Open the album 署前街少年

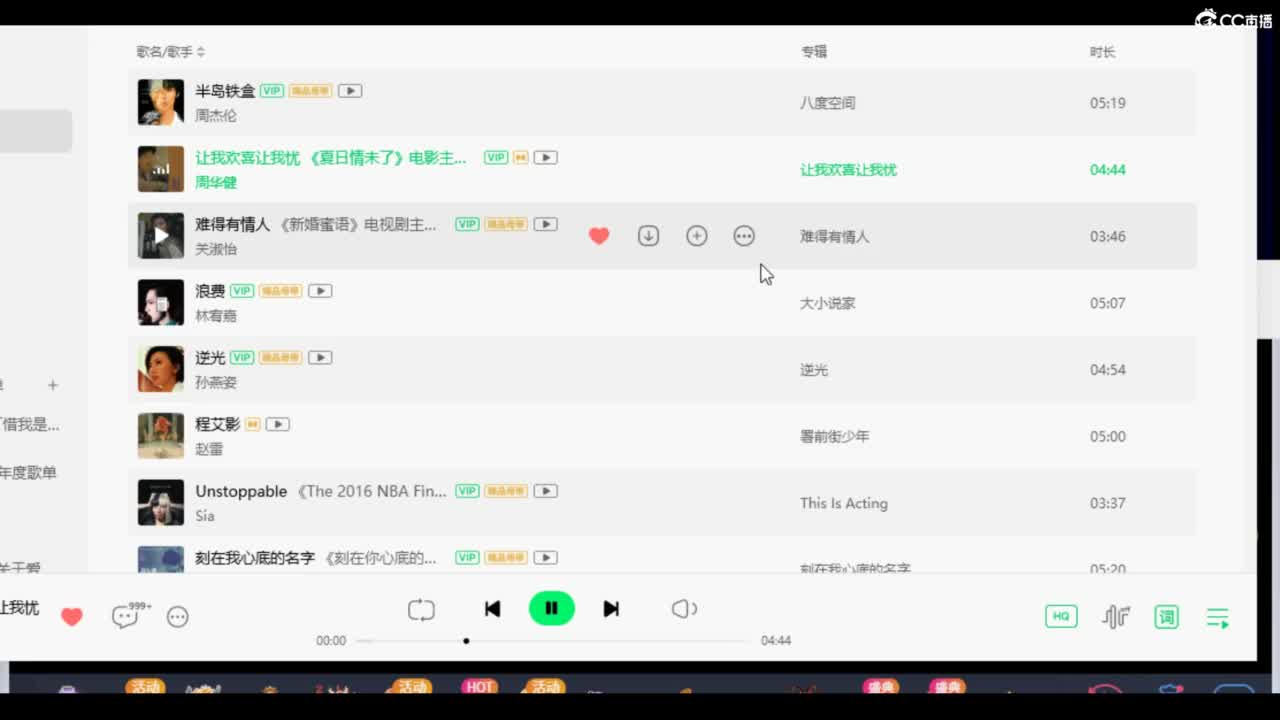(835, 437)
